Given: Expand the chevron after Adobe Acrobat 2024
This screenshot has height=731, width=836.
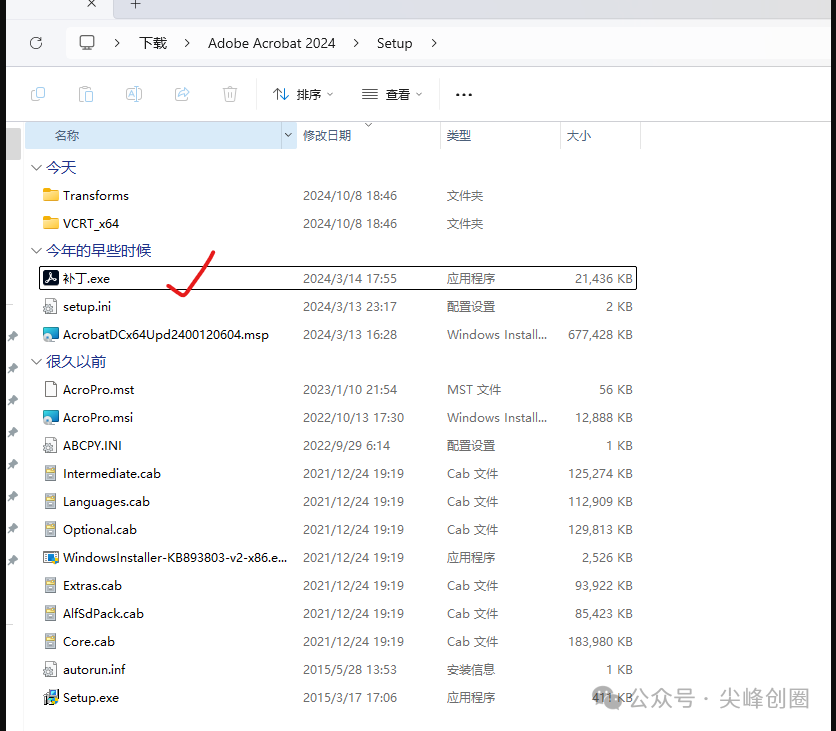Looking at the screenshot, I should point(356,43).
